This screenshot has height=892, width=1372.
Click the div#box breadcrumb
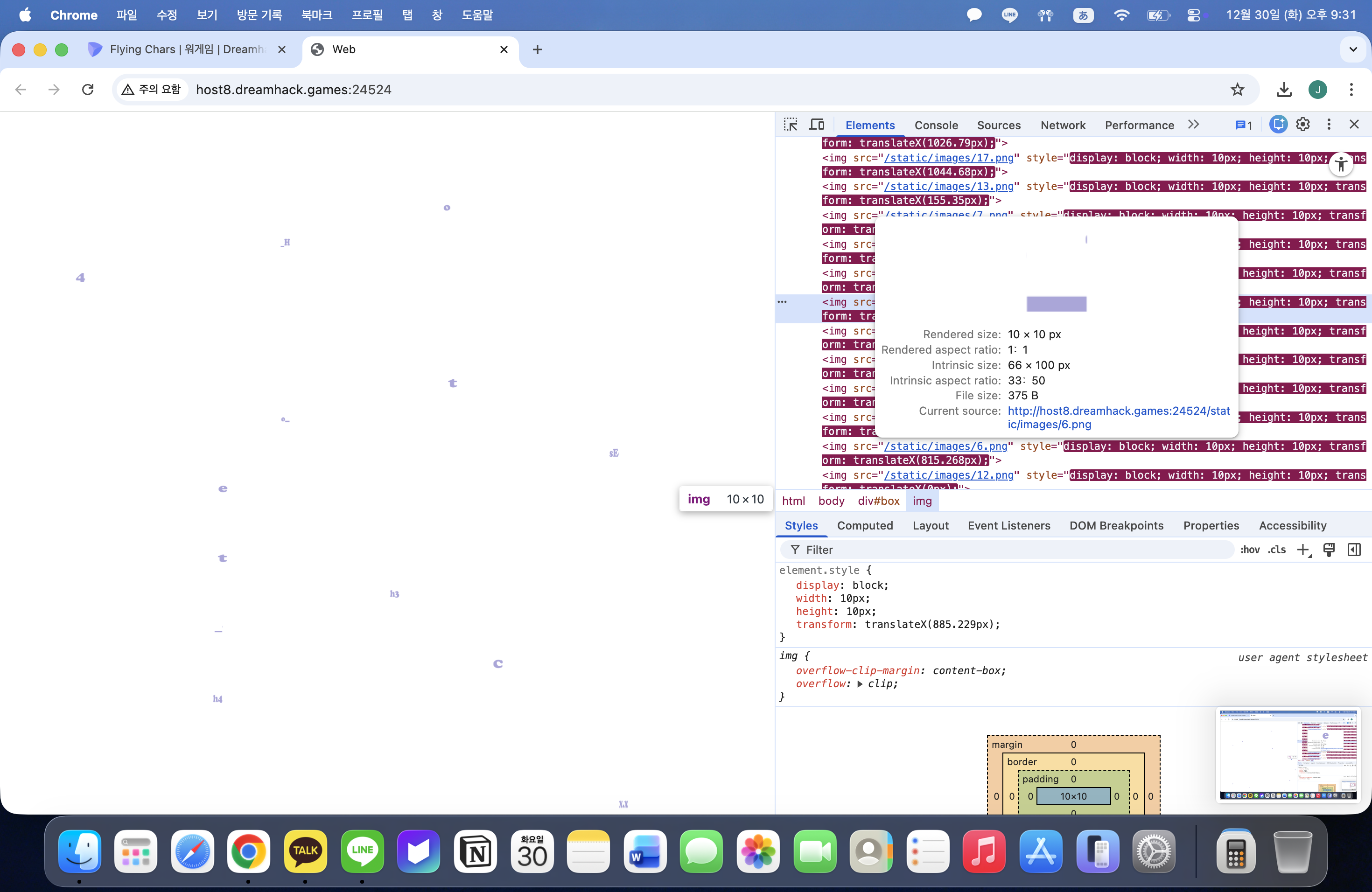[878, 501]
